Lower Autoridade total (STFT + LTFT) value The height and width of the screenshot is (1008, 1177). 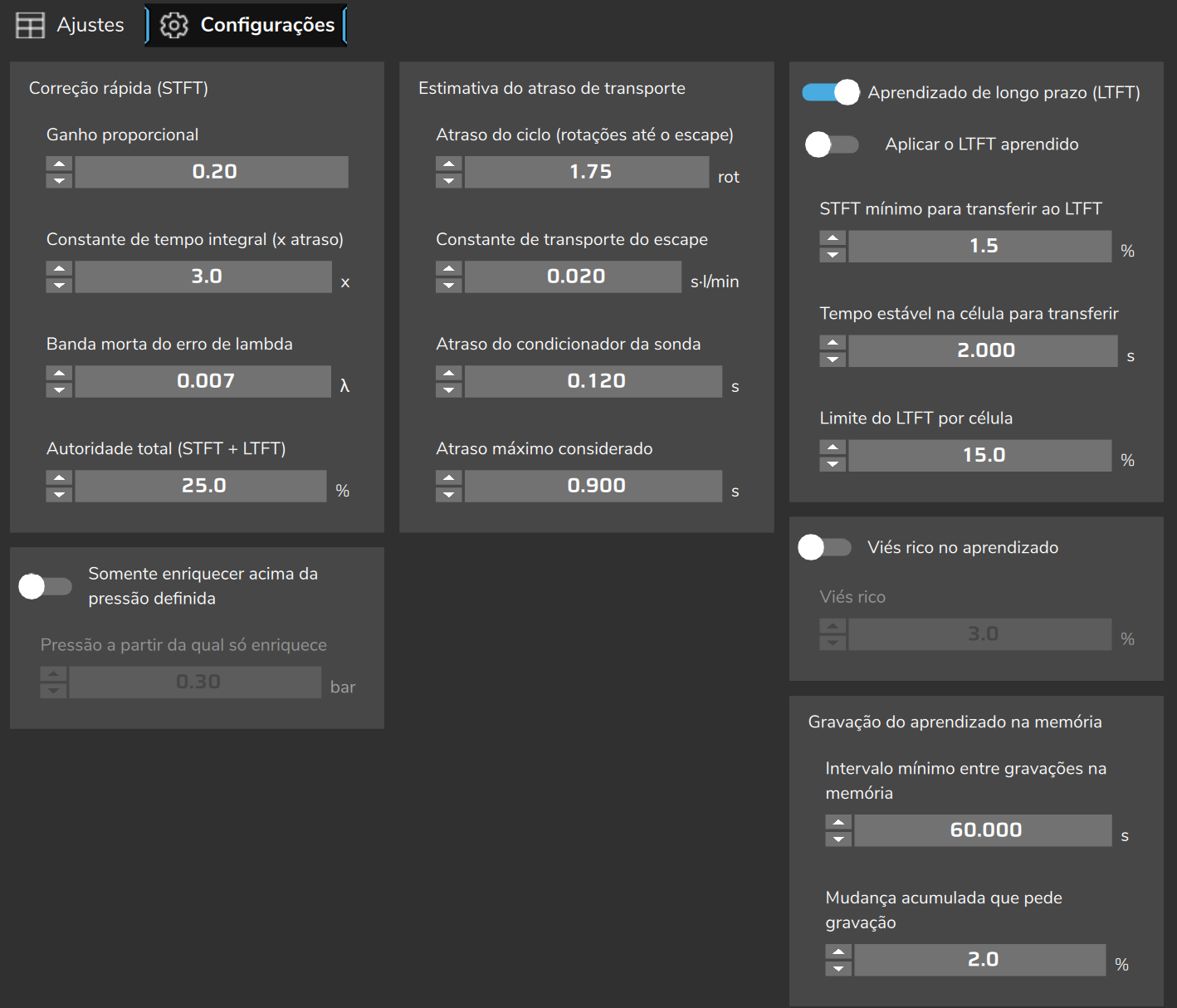[x=59, y=494]
